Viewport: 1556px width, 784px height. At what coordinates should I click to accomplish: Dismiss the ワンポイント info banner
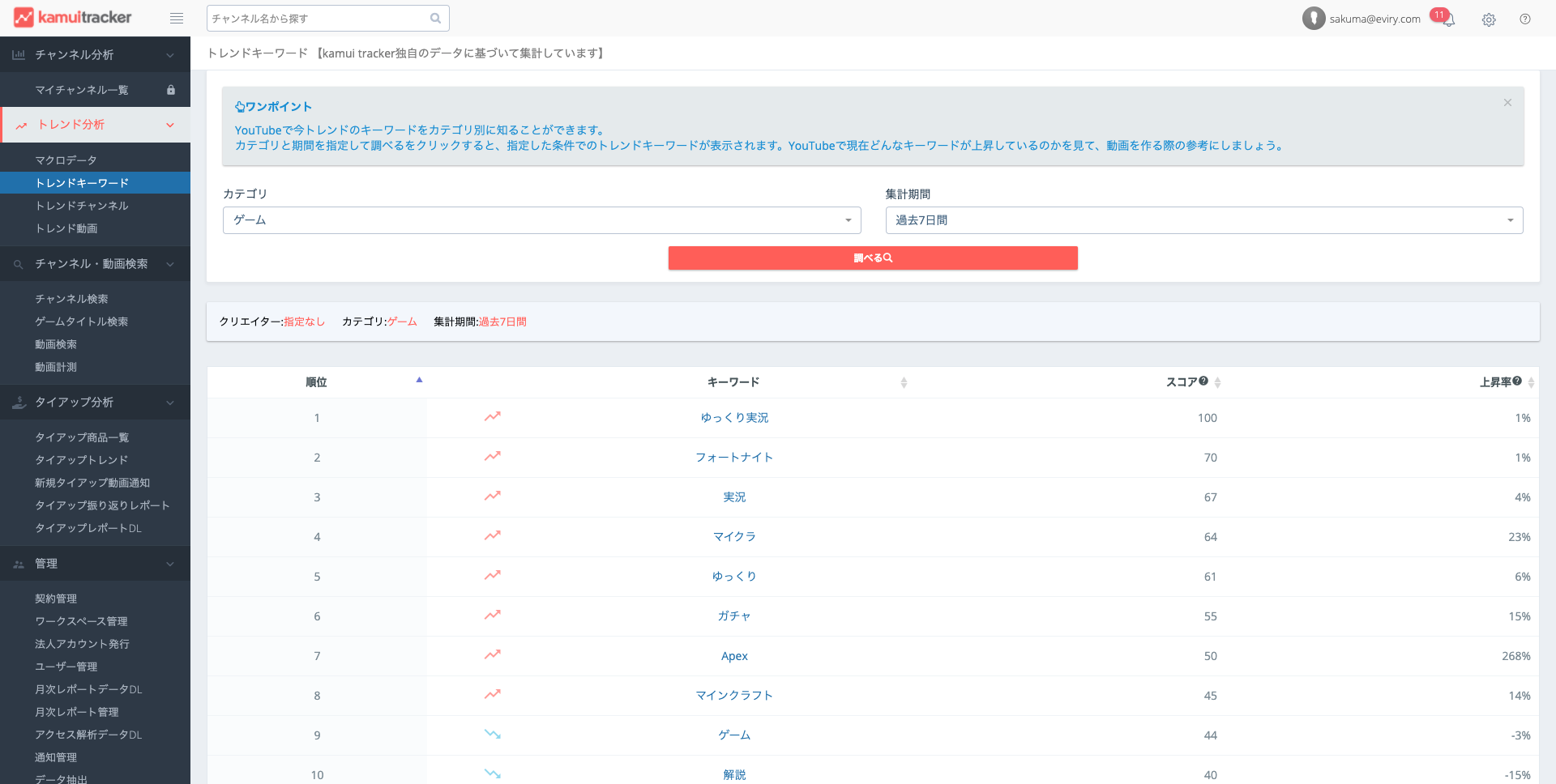[1507, 103]
